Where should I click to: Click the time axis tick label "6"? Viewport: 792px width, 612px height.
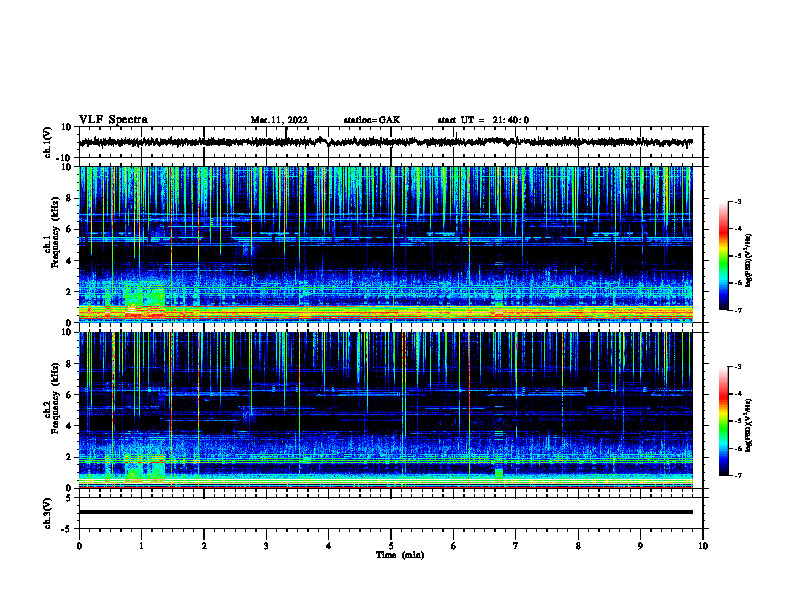tap(453, 546)
